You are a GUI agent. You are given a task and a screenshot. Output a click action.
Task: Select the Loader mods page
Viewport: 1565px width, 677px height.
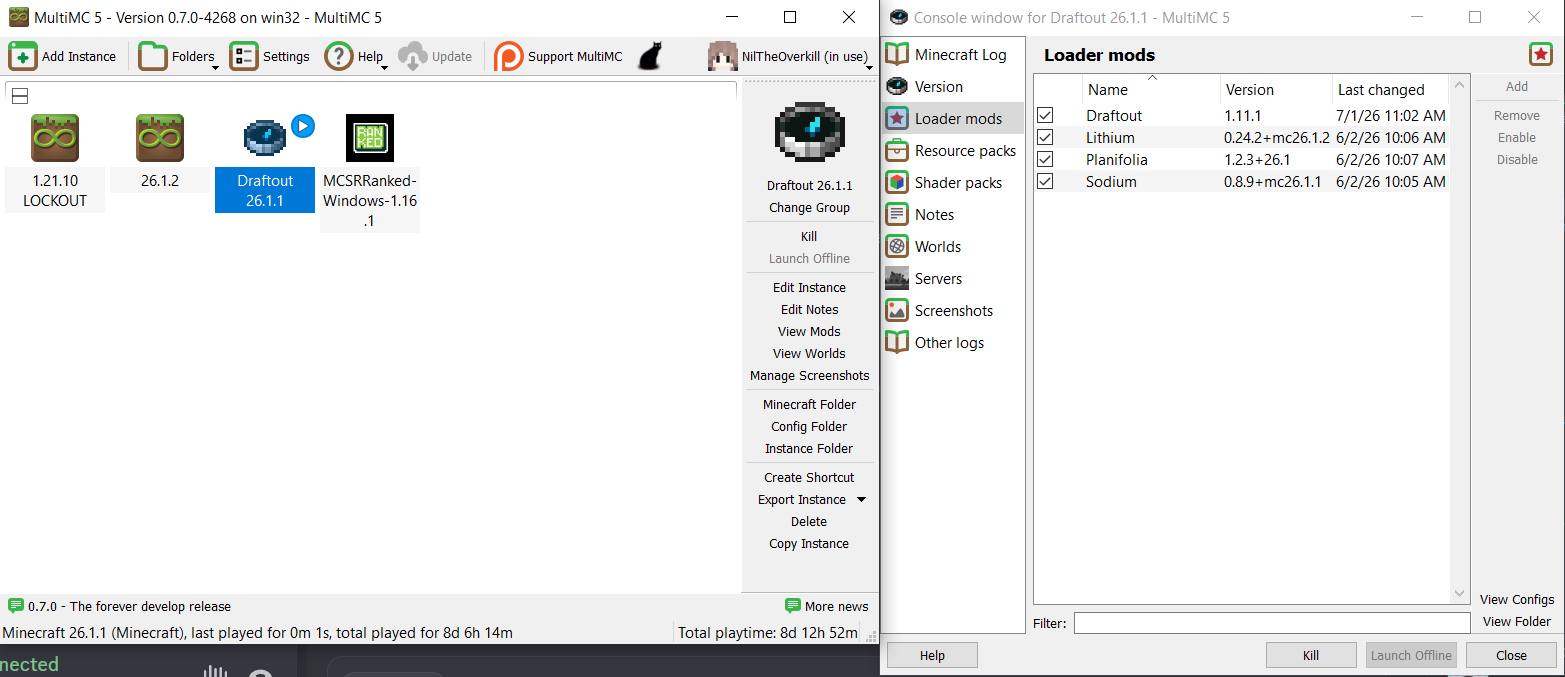coord(953,119)
